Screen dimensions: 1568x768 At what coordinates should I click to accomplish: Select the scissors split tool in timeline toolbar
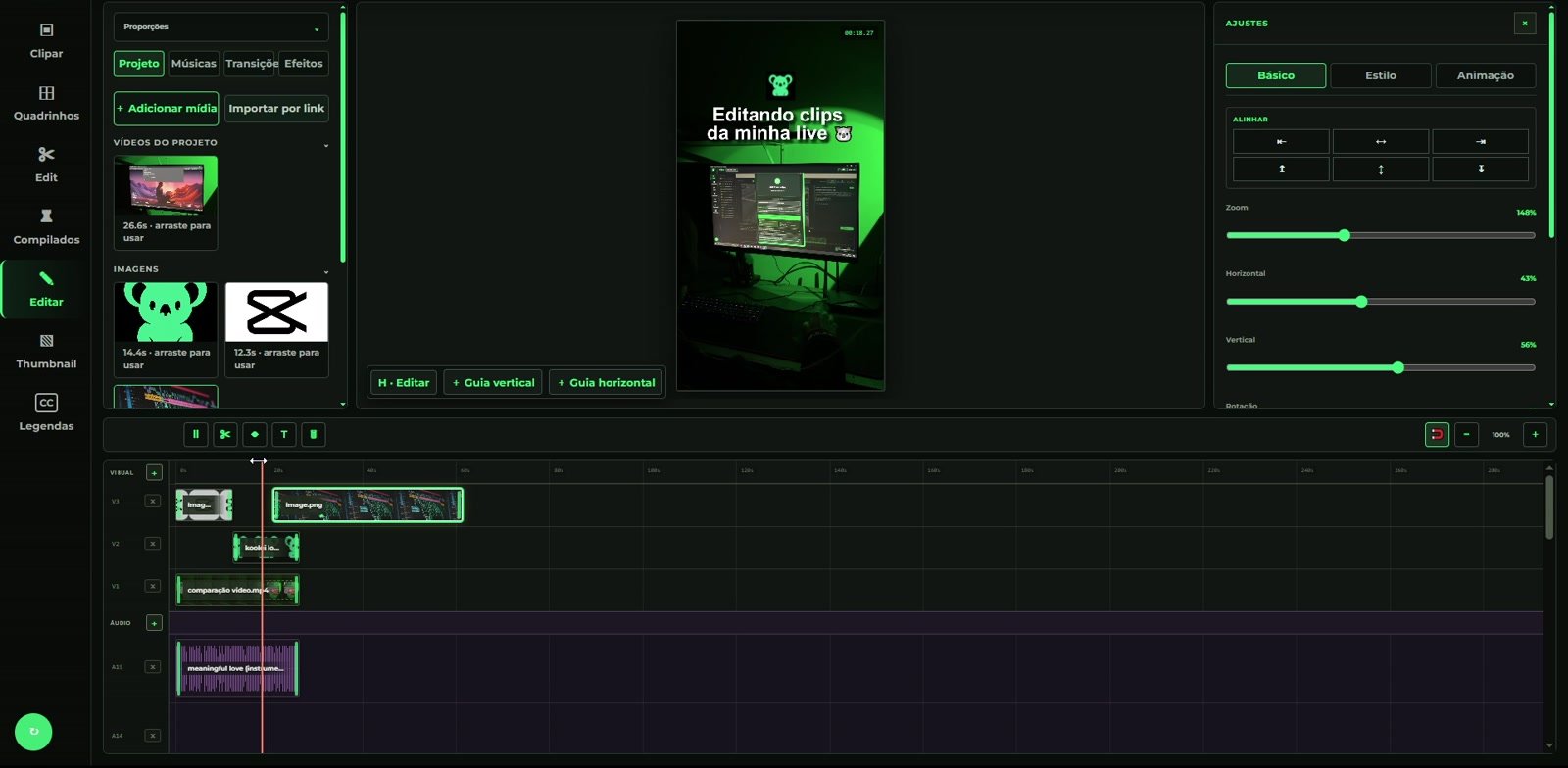(x=224, y=434)
